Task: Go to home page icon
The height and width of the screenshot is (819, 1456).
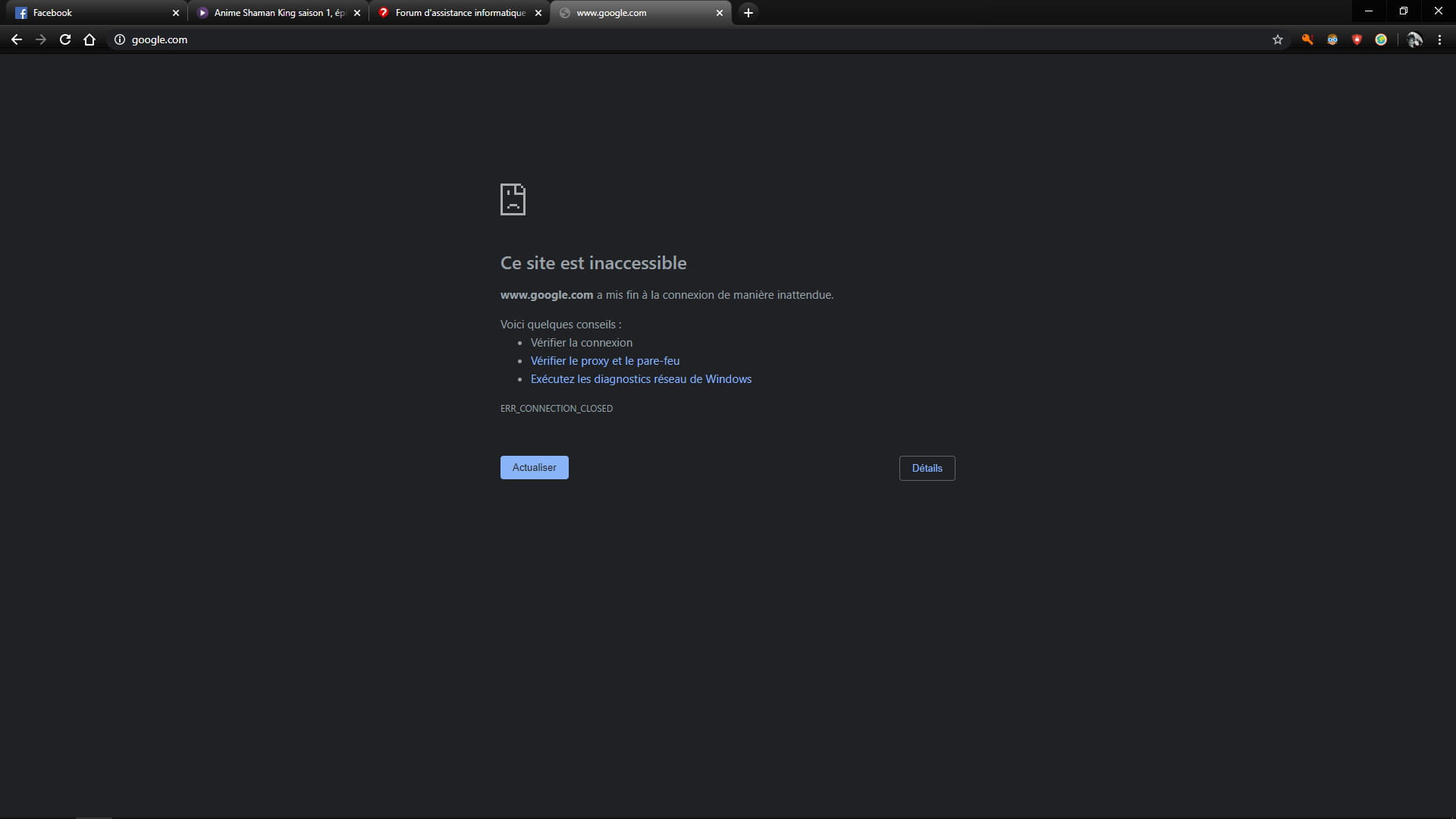Action: point(89,39)
